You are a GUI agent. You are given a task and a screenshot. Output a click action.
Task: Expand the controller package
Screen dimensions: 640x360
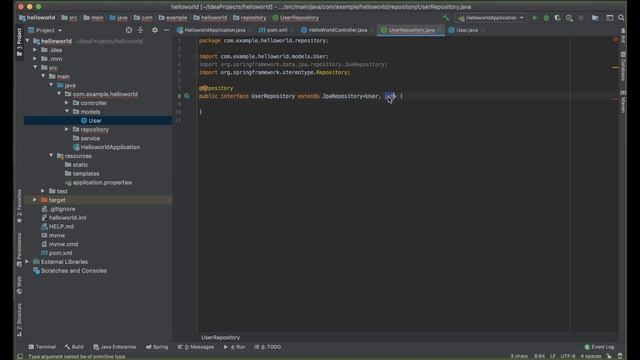coord(67,103)
